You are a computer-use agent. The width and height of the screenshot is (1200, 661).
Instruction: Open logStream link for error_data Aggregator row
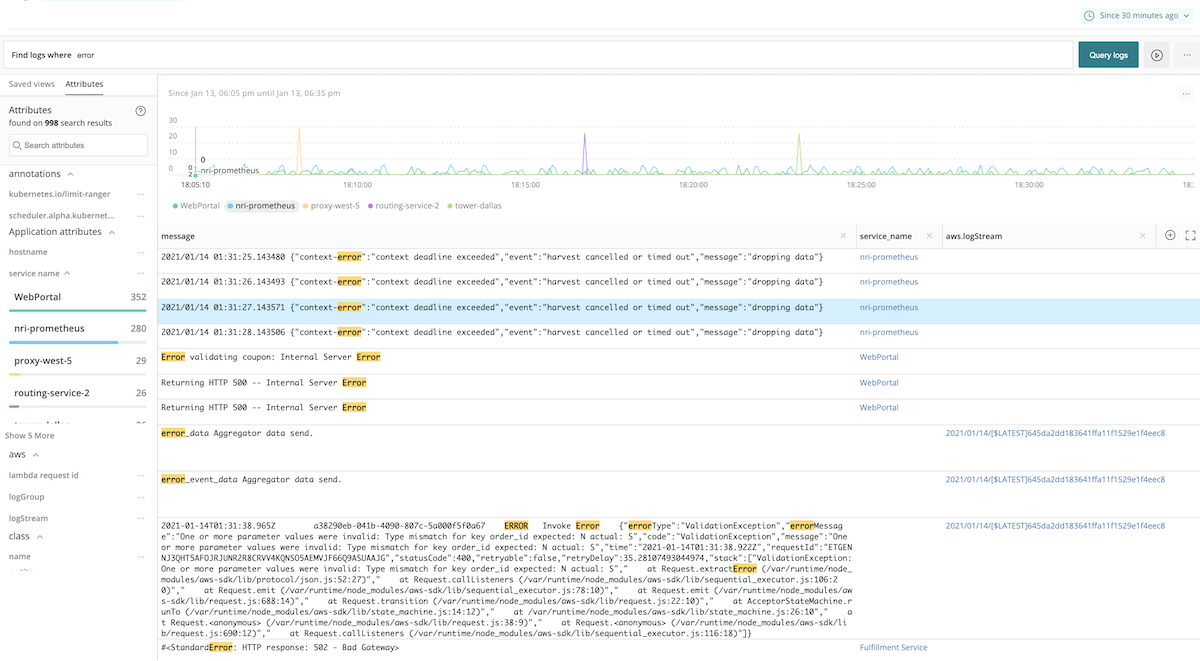tap(1055, 433)
